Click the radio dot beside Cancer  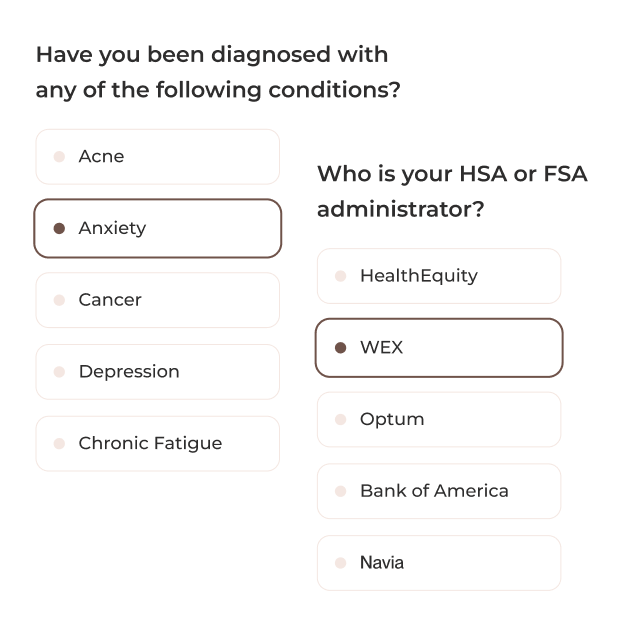(x=59, y=300)
